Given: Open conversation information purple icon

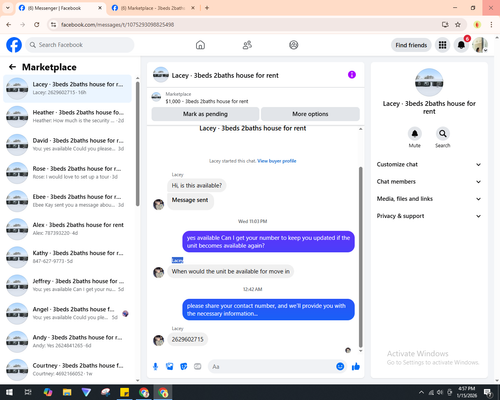Looking at the screenshot, I should [352, 75].
